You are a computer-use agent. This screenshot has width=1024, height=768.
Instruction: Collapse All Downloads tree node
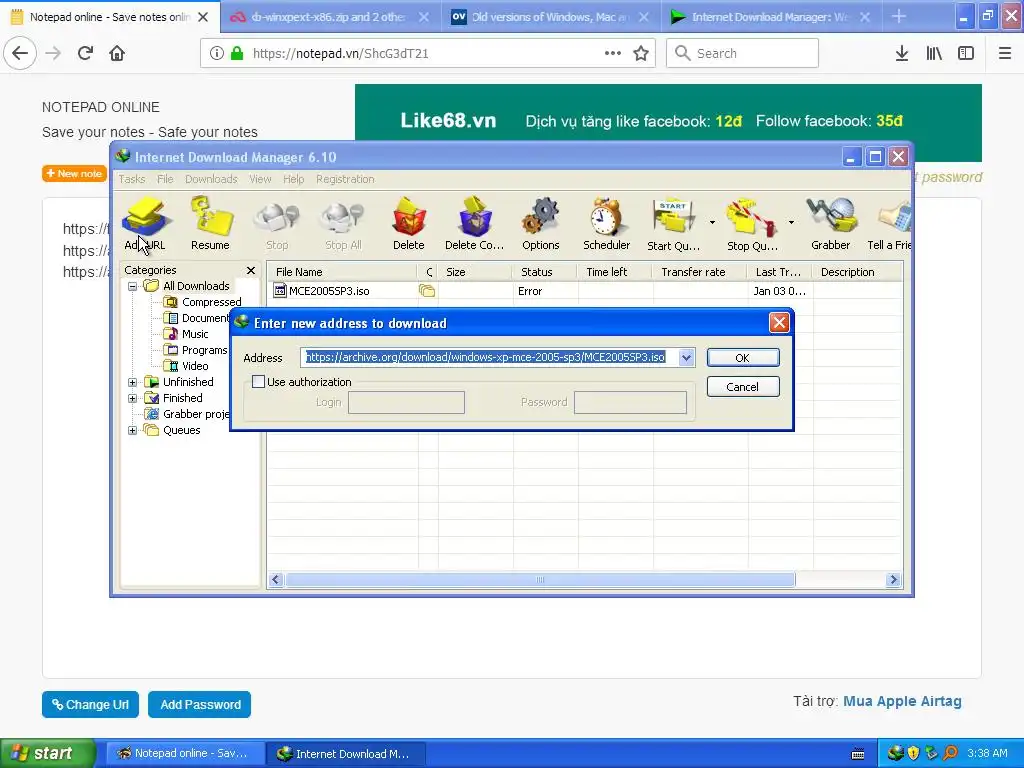click(133, 286)
